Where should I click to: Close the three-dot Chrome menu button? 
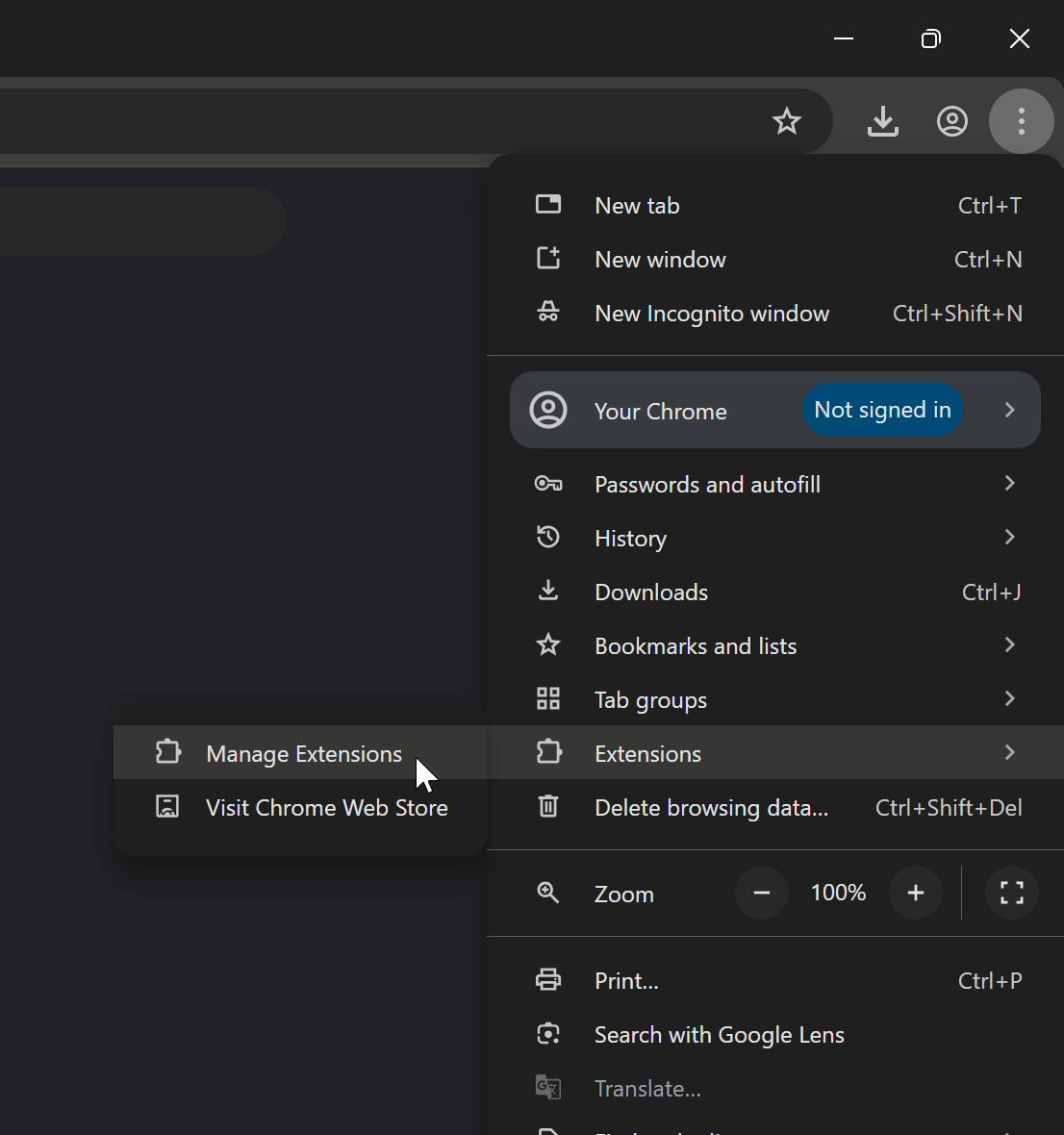[x=1021, y=121]
